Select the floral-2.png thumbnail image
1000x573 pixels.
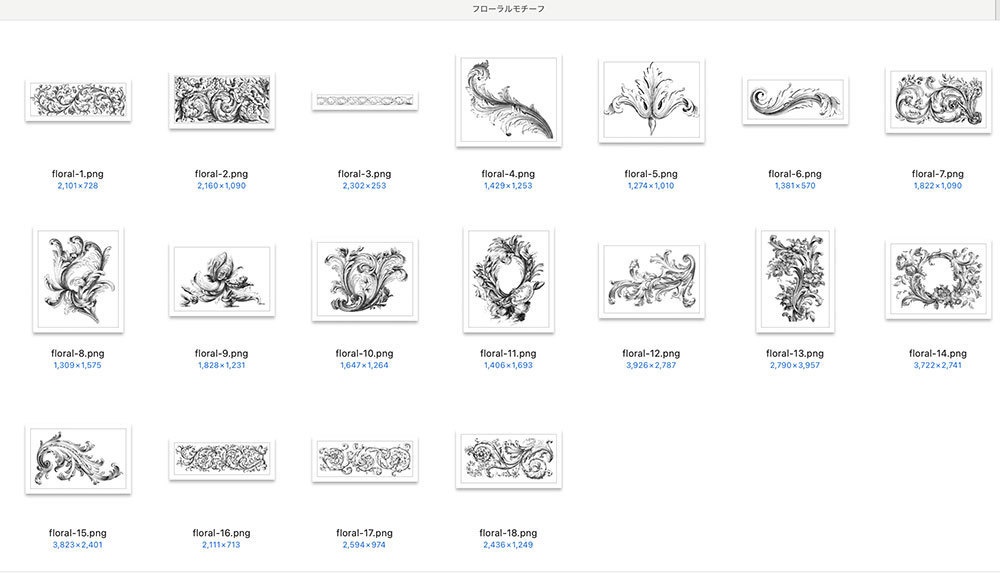click(x=221, y=100)
